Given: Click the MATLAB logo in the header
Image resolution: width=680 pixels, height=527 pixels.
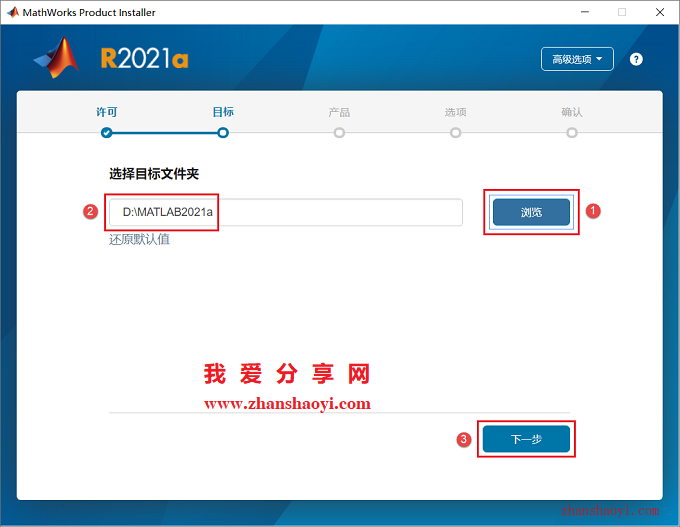Looking at the screenshot, I should coord(57,58).
